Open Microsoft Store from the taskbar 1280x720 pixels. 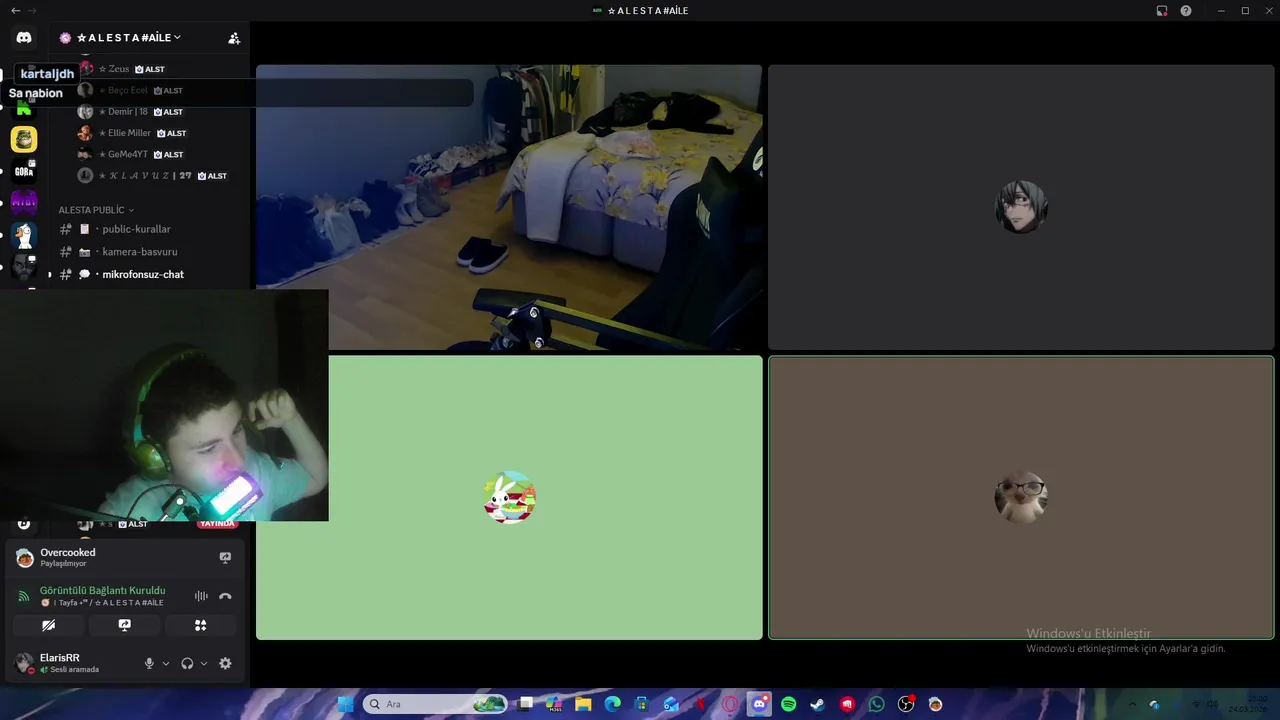(x=642, y=704)
